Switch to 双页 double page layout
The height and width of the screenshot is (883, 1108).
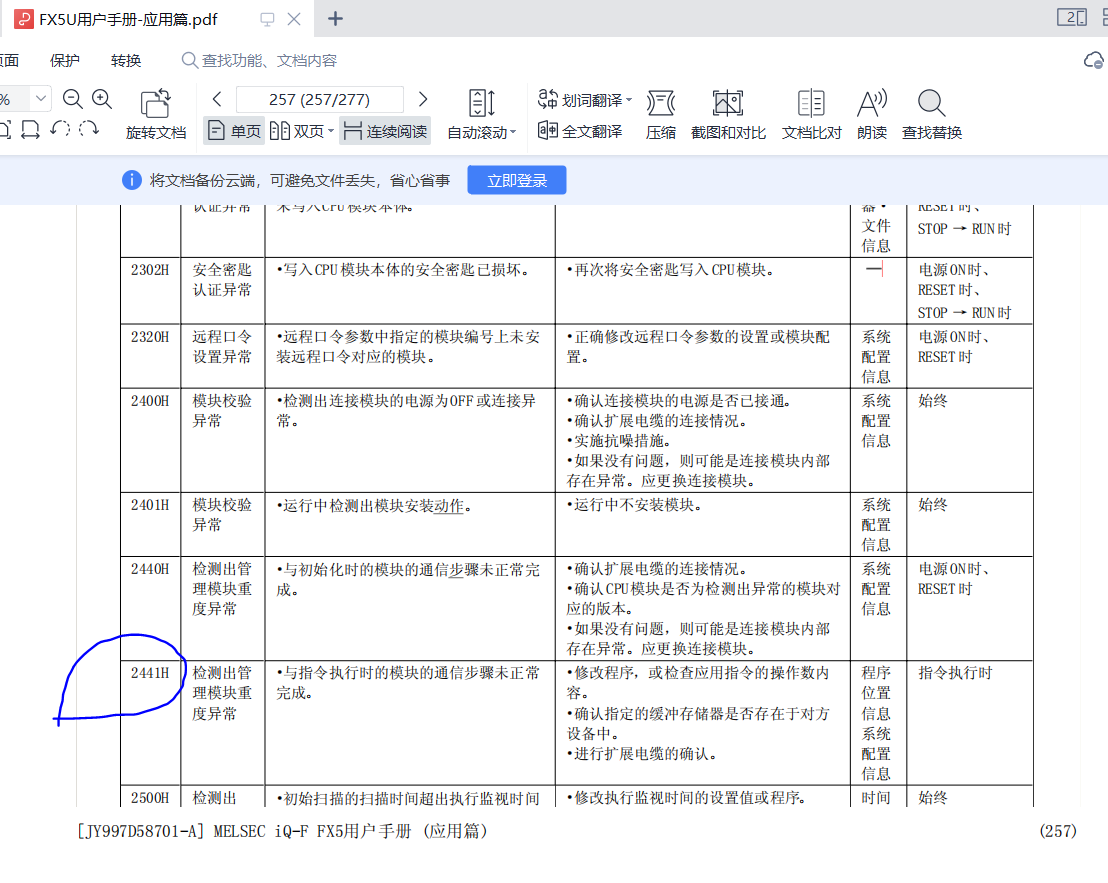point(300,131)
